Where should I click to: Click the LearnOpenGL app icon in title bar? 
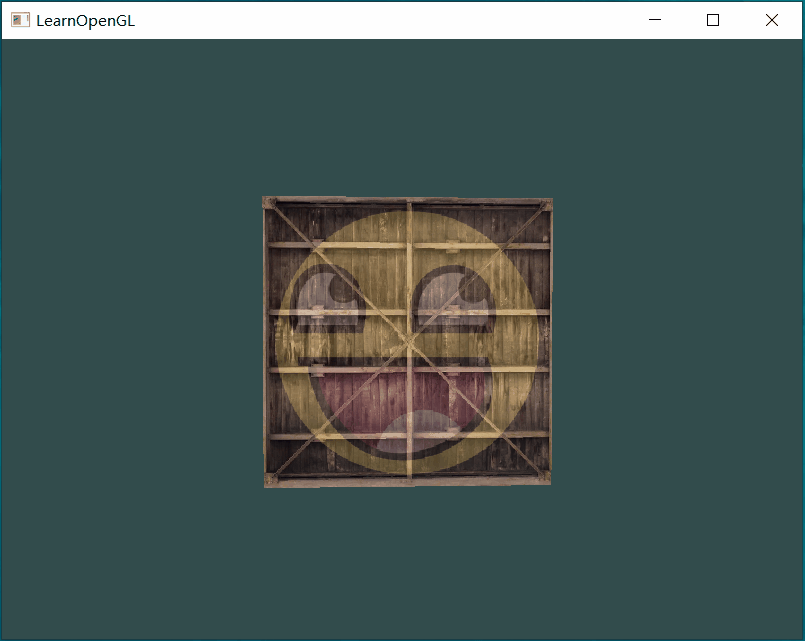click(20, 20)
